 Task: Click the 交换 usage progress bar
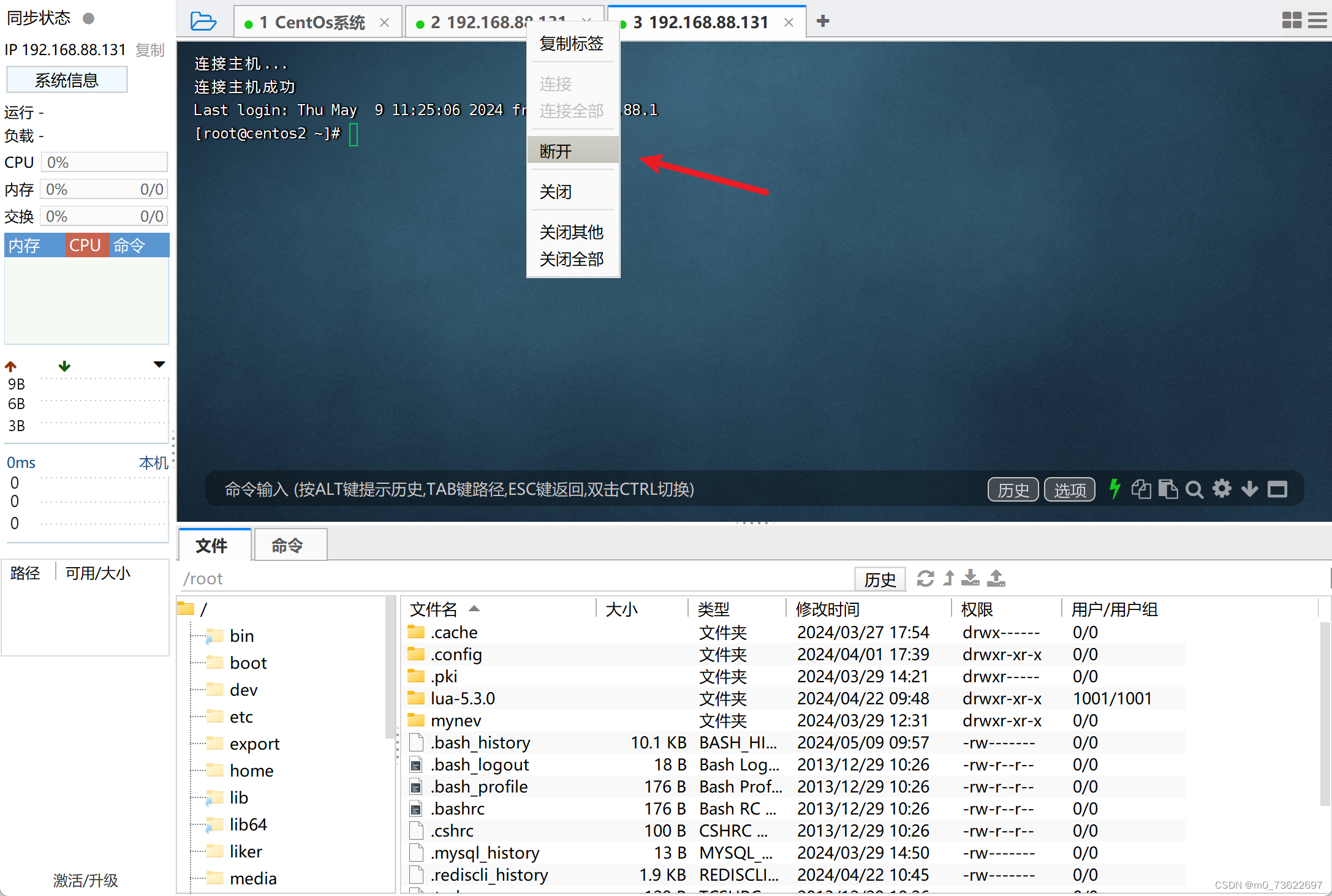[x=104, y=216]
